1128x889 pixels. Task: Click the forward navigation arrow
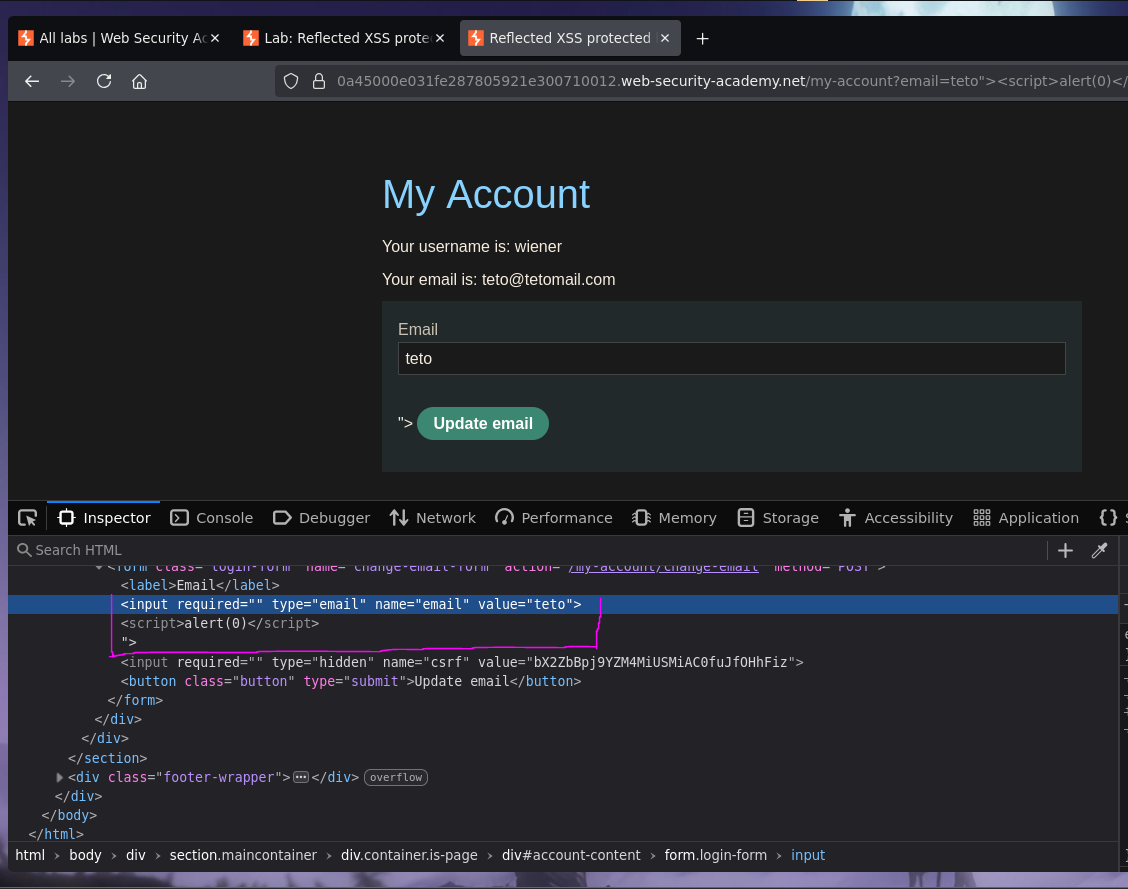click(x=68, y=81)
